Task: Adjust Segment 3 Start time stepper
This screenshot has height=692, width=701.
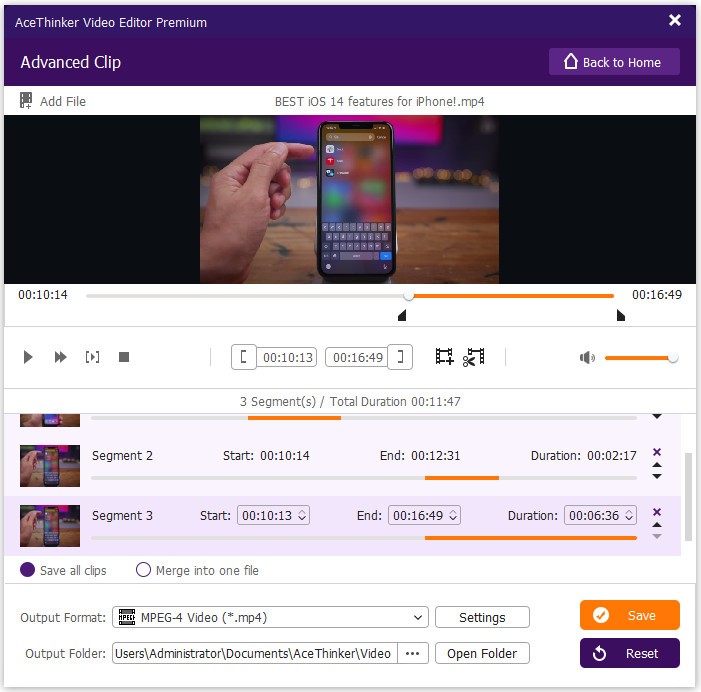Action: pyautogui.click(x=302, y=515)
